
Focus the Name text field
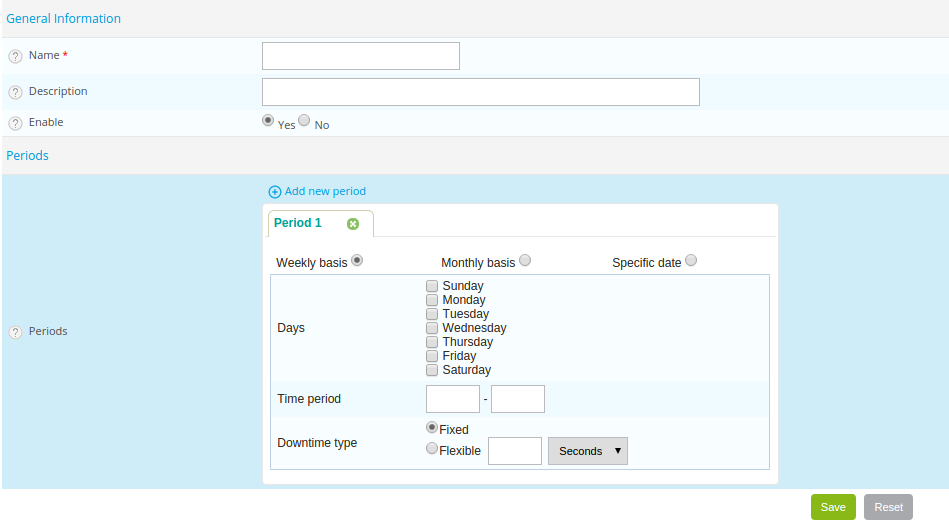click(360, 56)
